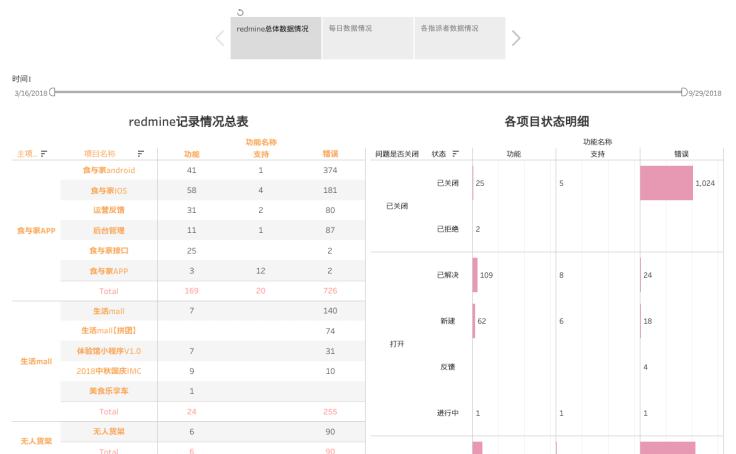Click the next tab arrow in navigation
This screenshot has height=454, width=736.
tap(516, 38)
